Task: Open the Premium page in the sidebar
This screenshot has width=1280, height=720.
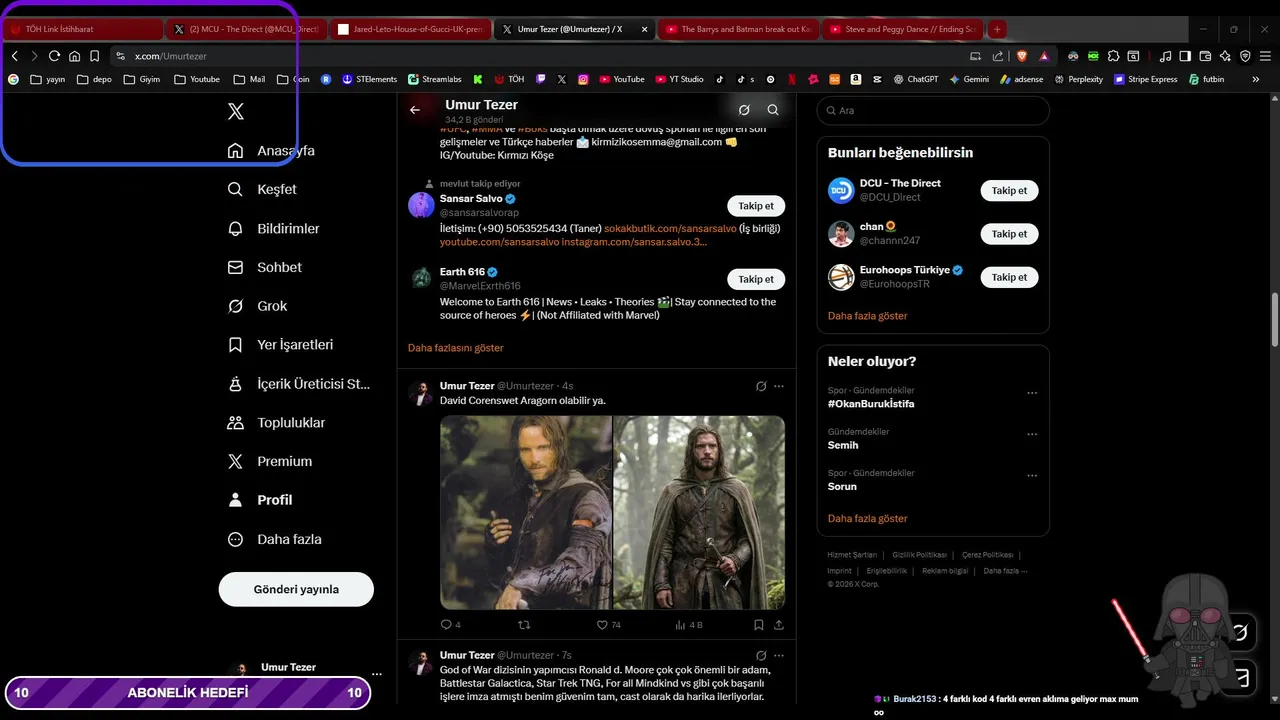Action: (270, 461)
